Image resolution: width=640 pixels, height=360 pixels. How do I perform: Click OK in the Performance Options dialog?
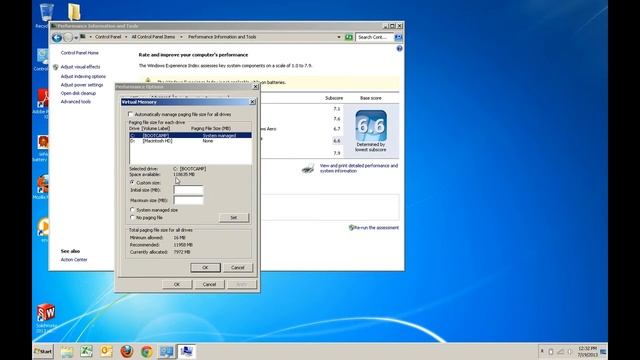tap(177, 284)
